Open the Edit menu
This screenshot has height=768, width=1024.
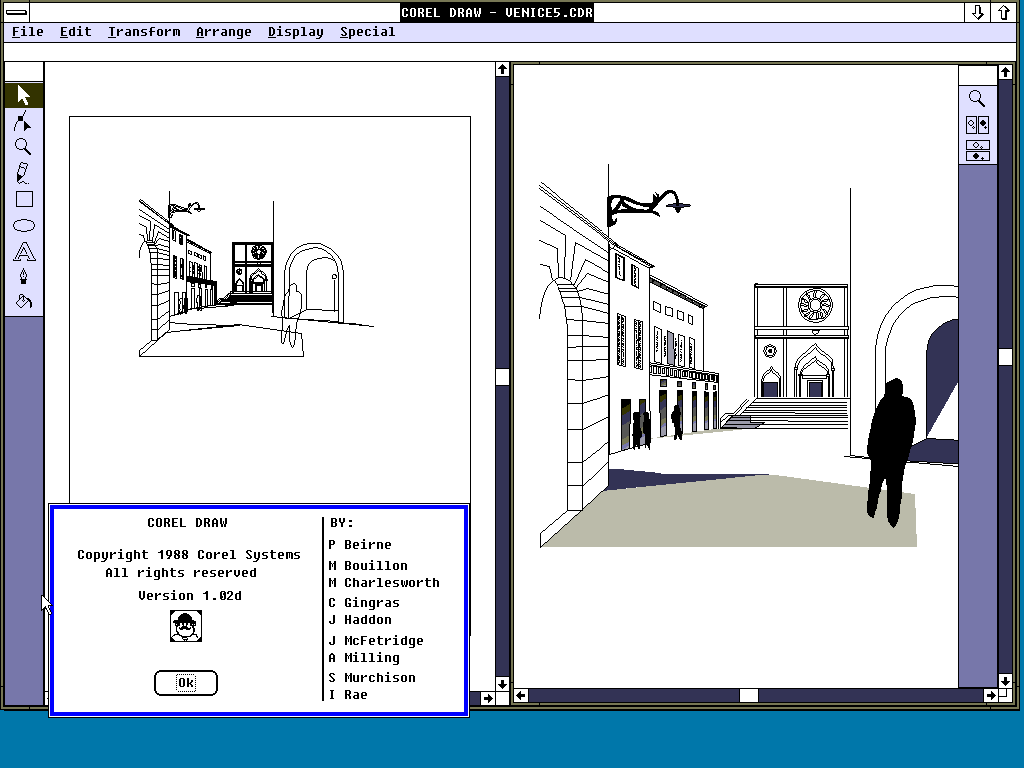tap(75, 32)
